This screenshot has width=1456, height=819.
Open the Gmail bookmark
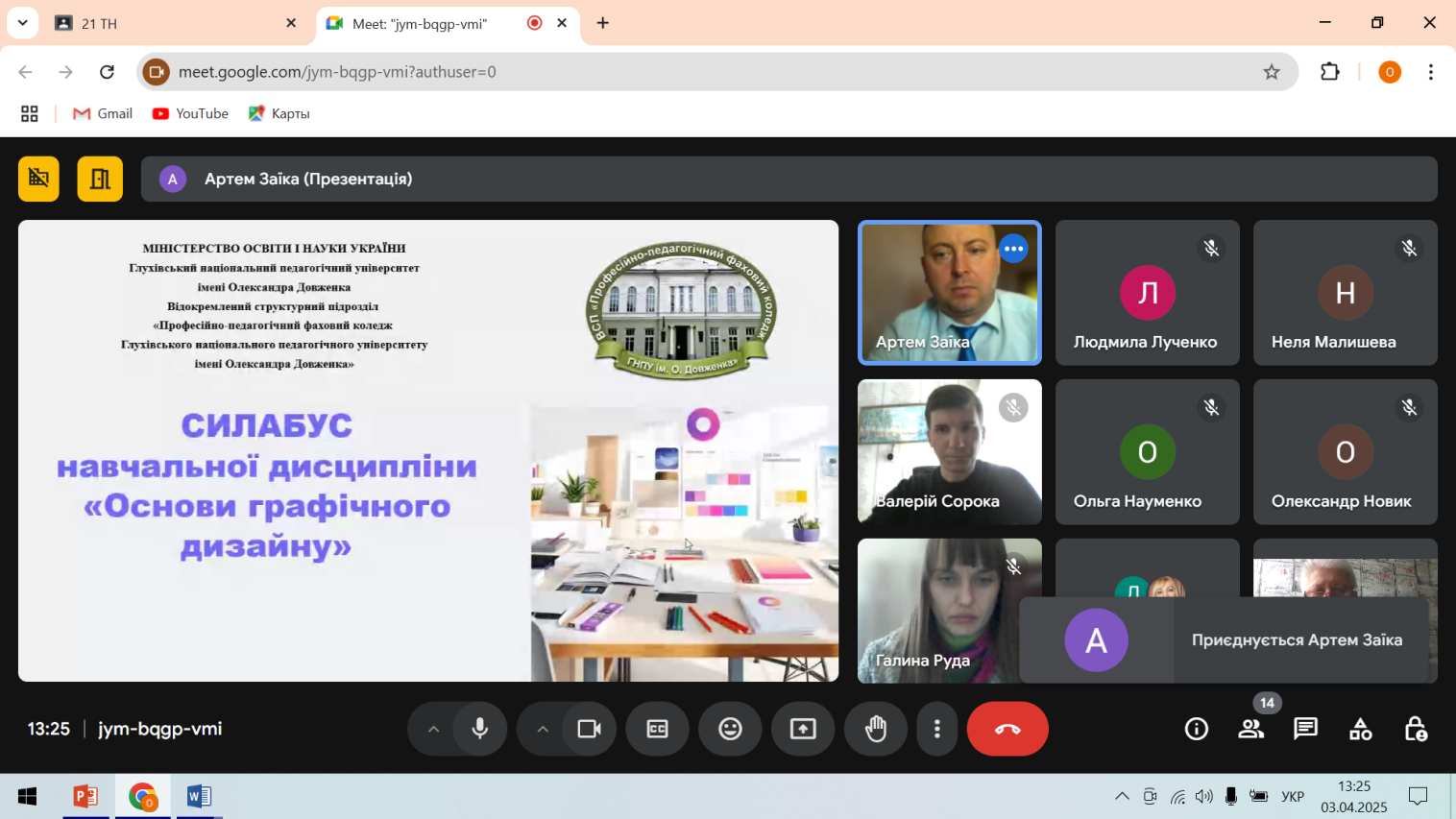tap(103, 113)
